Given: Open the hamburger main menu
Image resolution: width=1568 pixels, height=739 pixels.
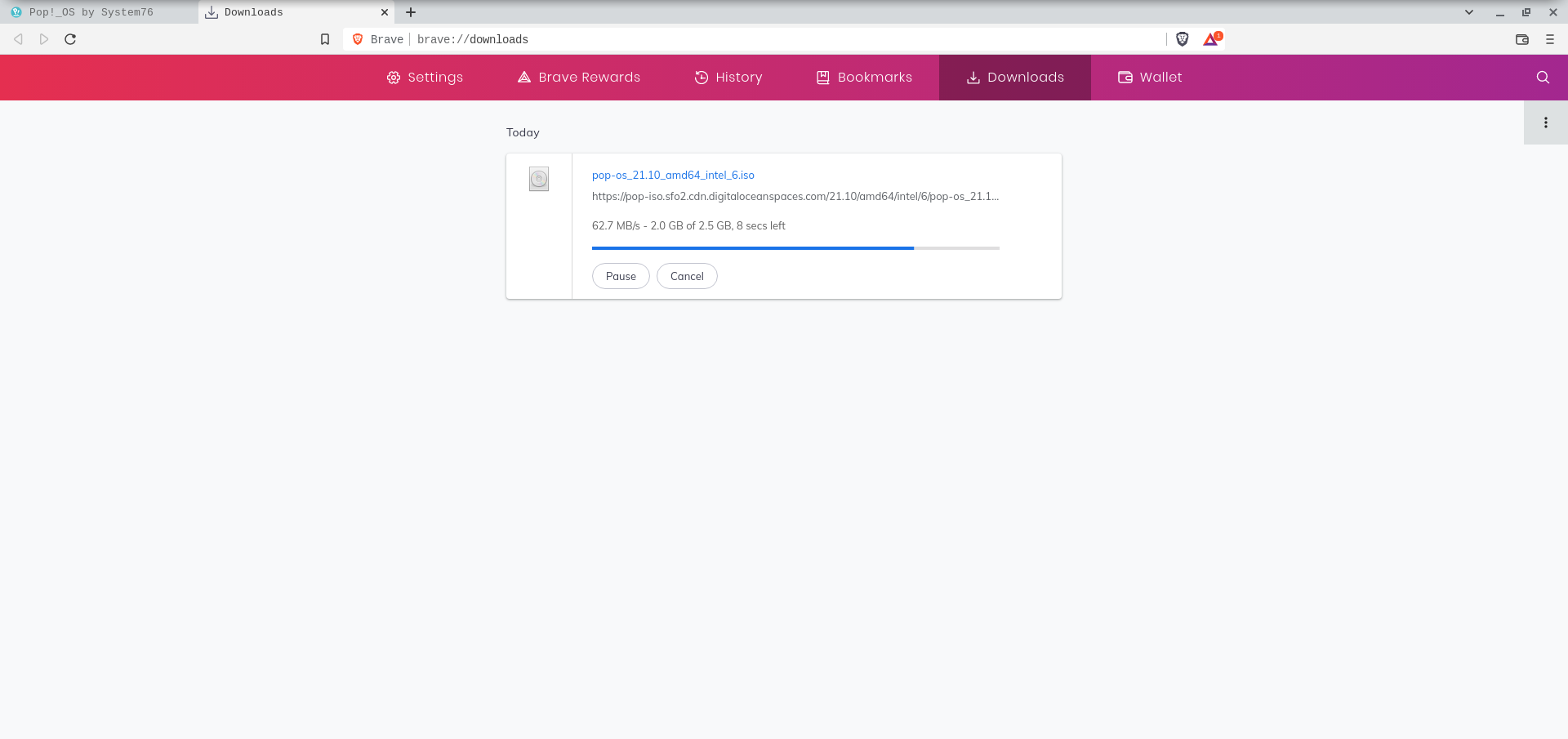Looking at the screenshot, I should pyautogui.click(x=1549, y=39).
